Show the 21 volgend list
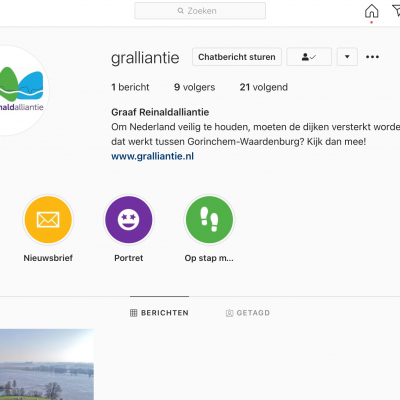Viewport: 400px width, 400px height. (x=263, y=87)
